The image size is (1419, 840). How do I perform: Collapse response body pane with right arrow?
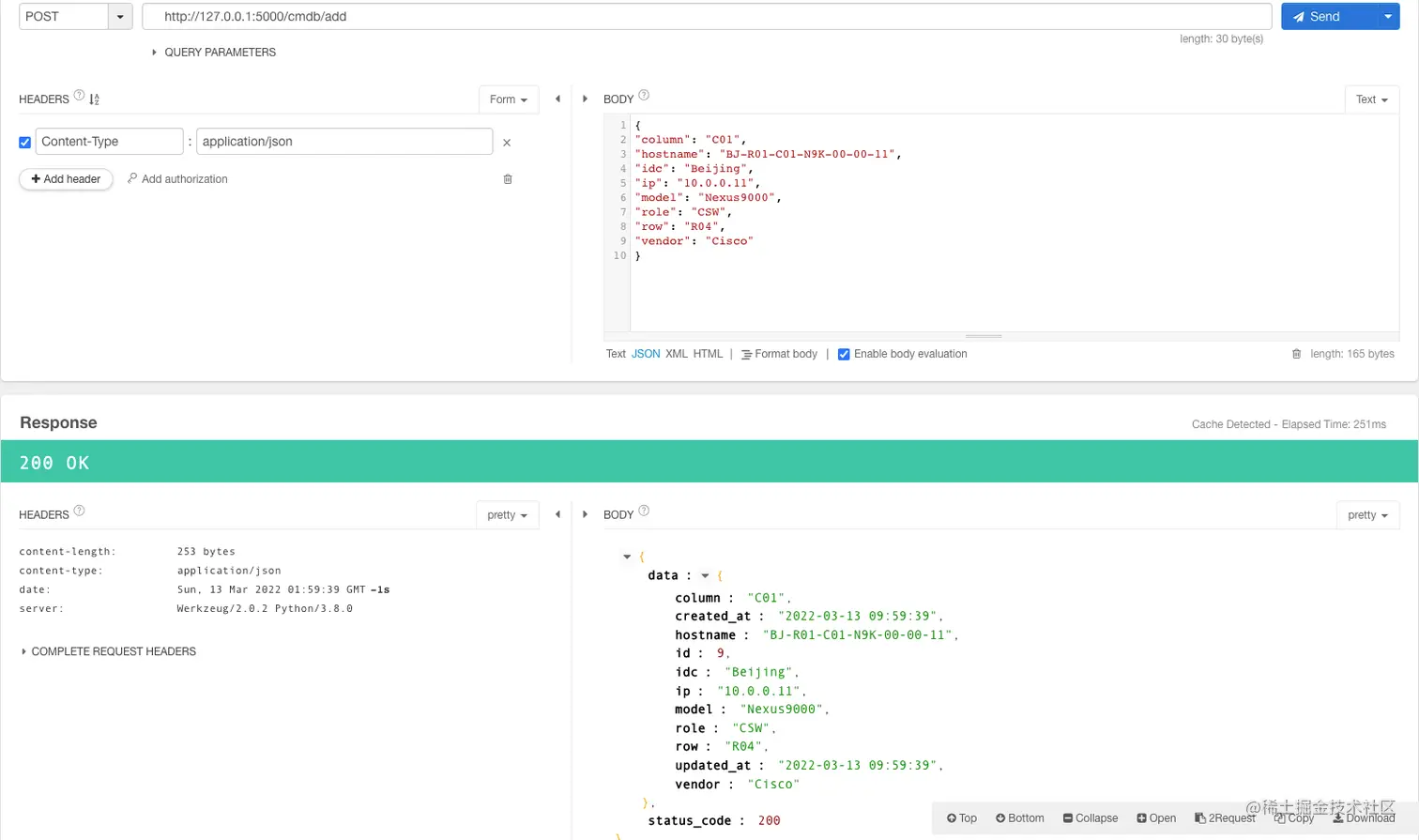pos(585,514)
